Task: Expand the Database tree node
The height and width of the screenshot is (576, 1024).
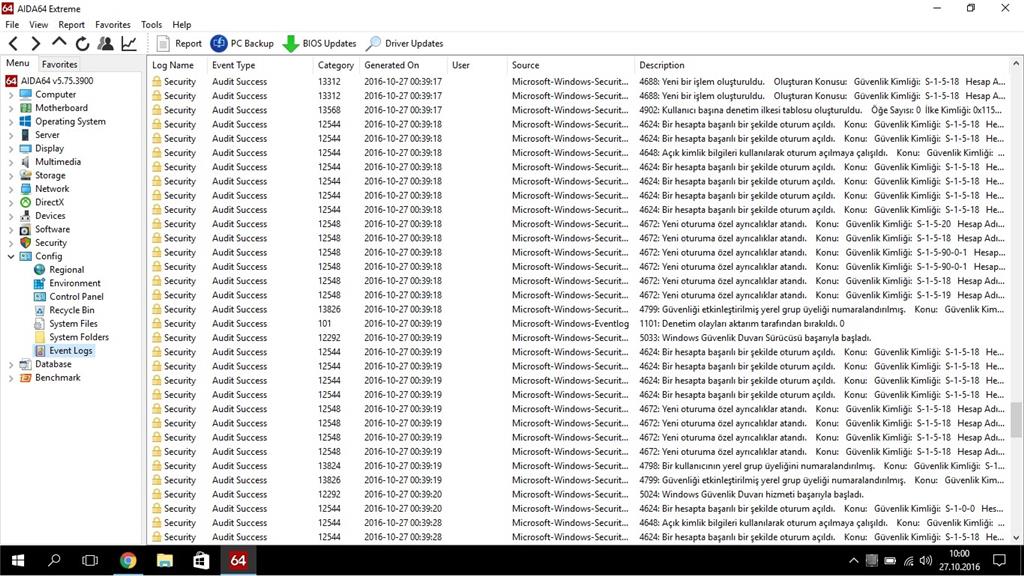Action: pyautogui.click(x=10, y=364)
